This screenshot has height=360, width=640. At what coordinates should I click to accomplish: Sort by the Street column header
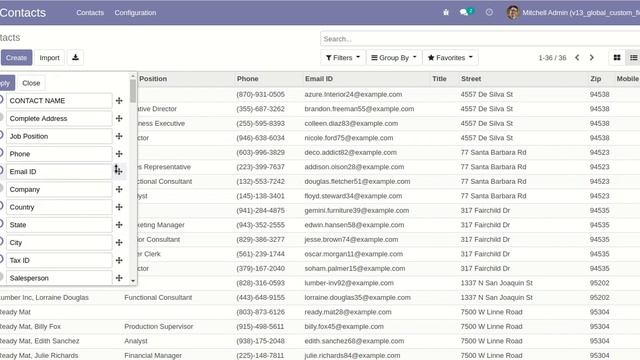pyautogui.click(x=471, y=79)
